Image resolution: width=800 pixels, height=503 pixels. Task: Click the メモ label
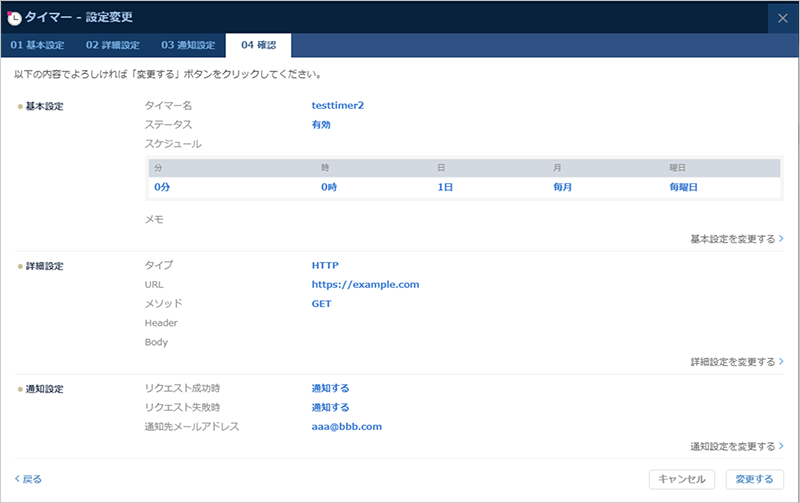pos(154,219)
